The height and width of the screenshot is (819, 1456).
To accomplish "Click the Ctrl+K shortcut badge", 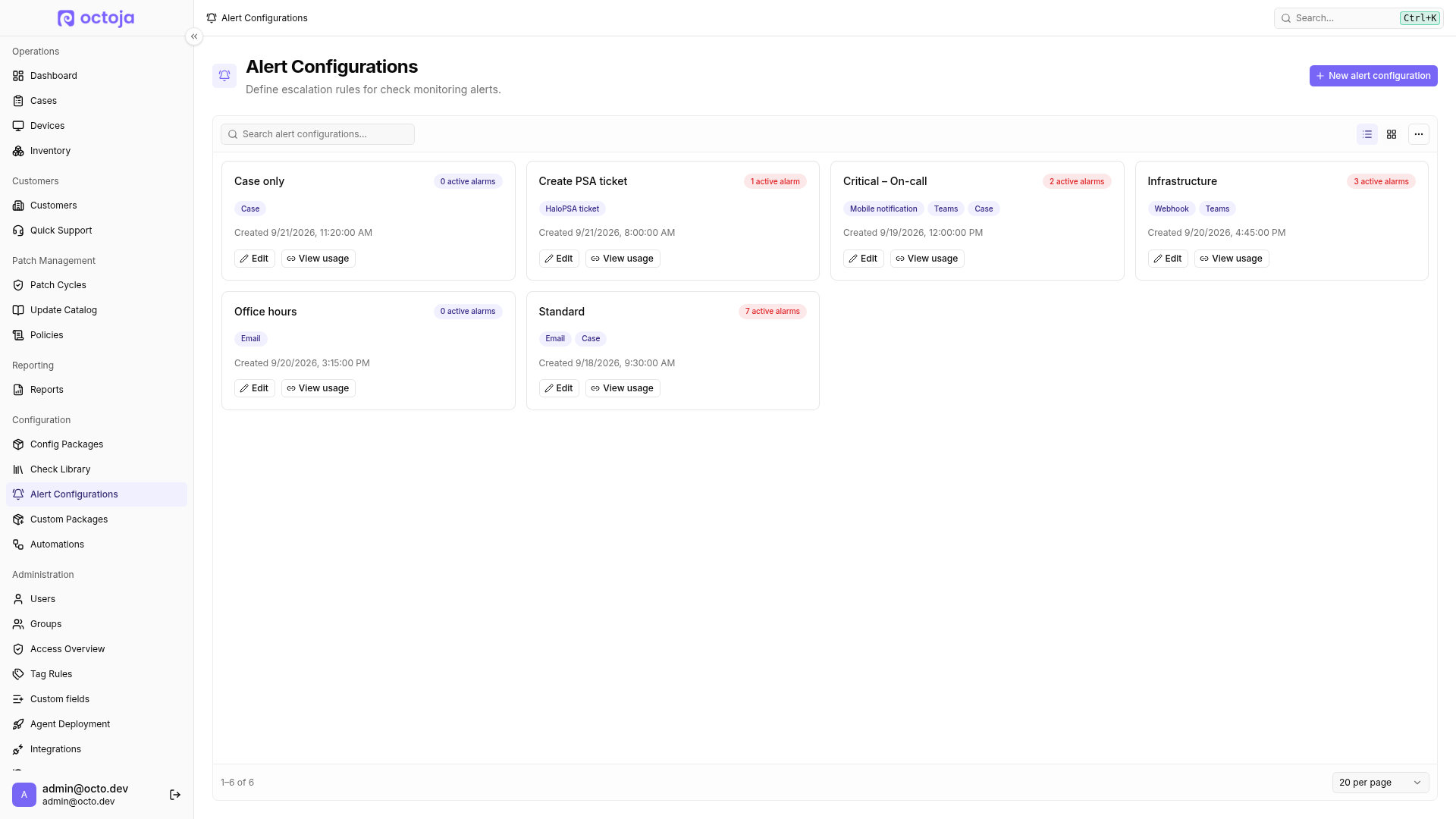I will (1420, 18).
